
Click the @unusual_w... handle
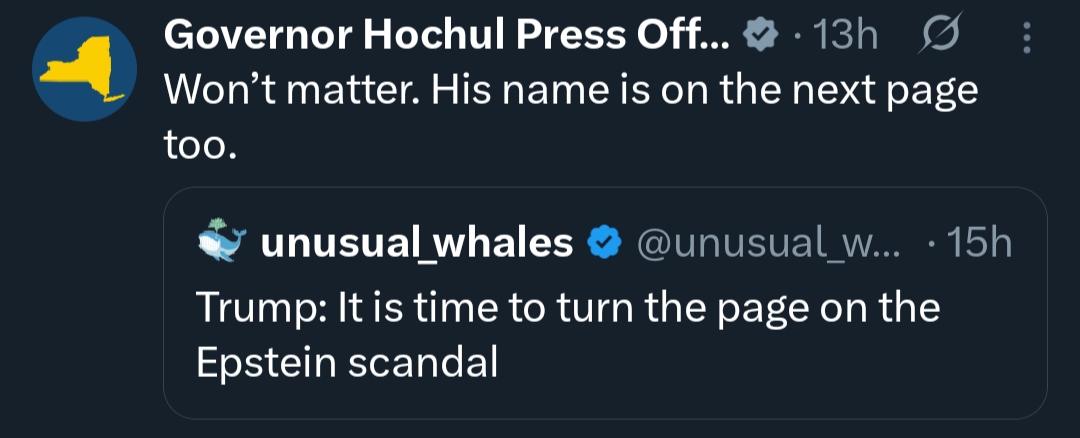click(x=767, y=243)
